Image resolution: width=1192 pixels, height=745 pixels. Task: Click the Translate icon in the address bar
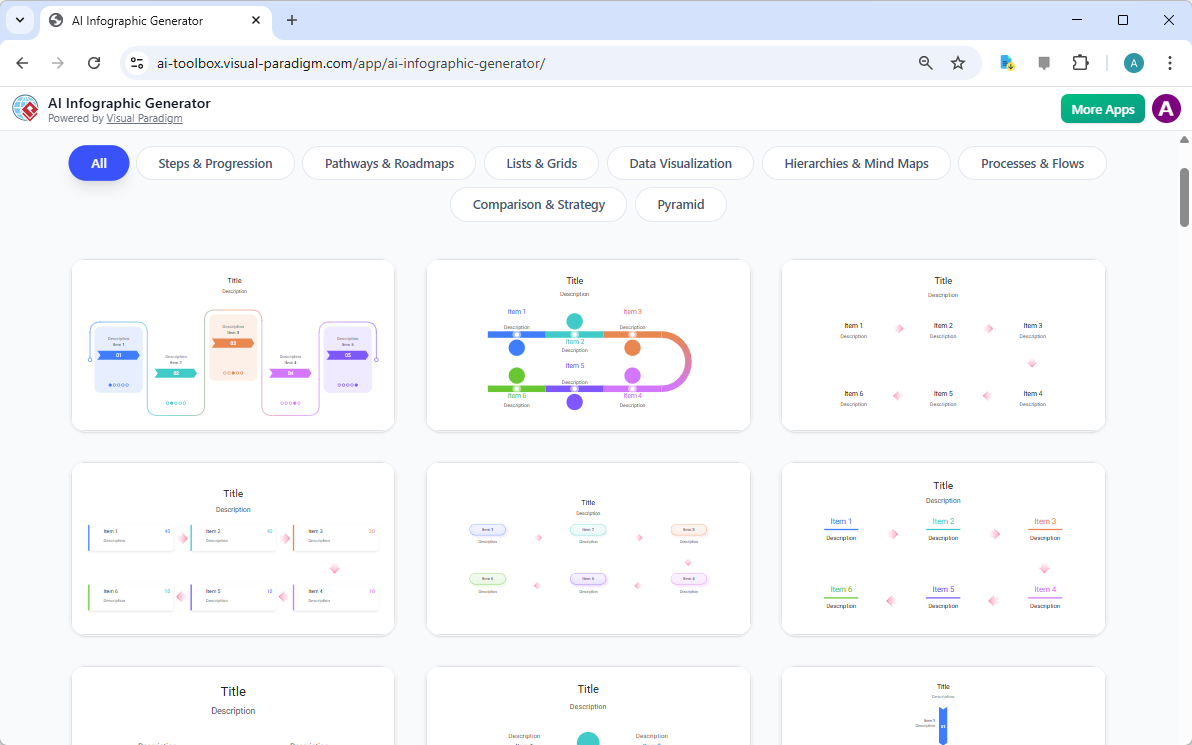(1006, 62)
